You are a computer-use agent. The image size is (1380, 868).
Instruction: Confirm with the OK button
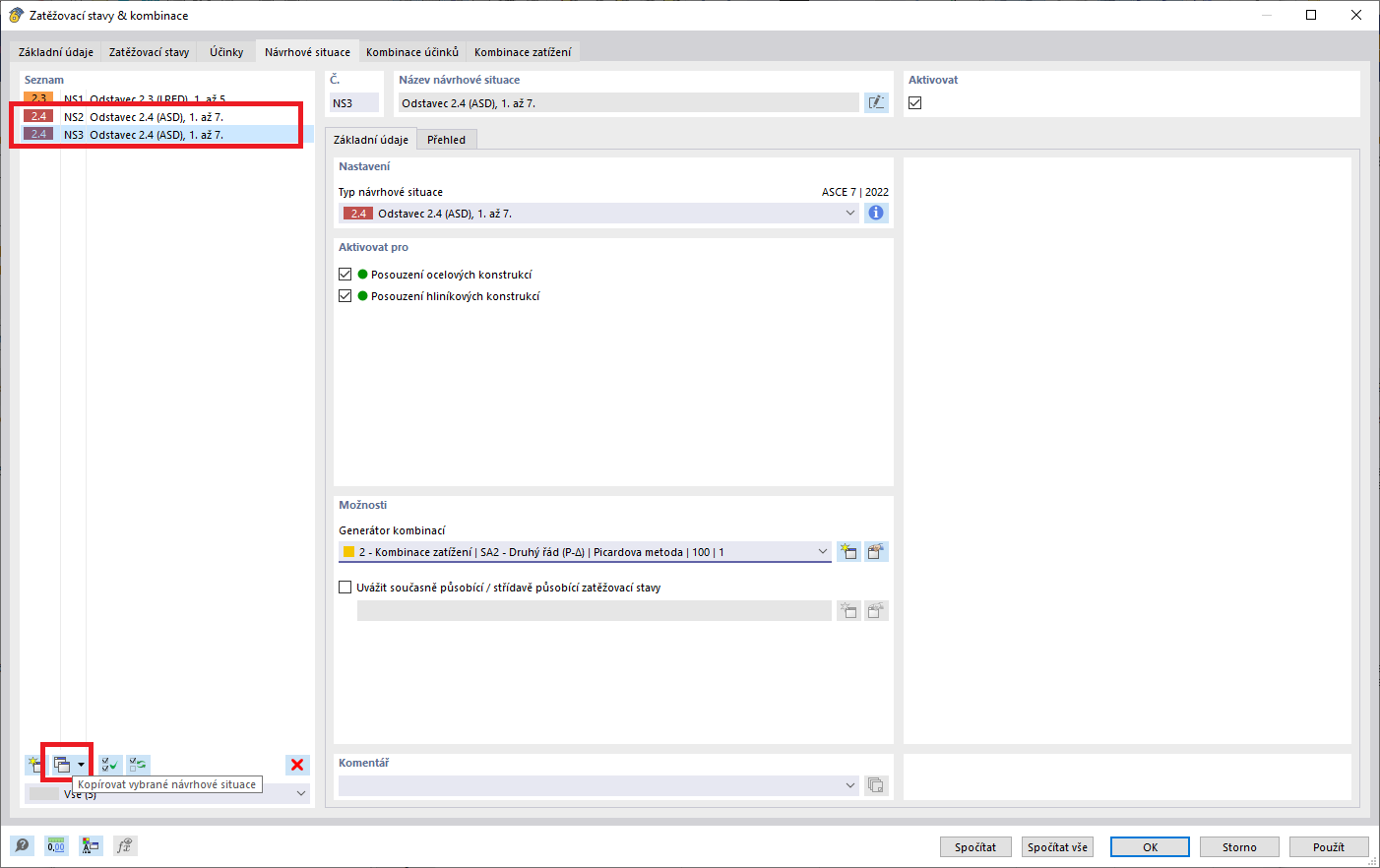[1150, 847]
